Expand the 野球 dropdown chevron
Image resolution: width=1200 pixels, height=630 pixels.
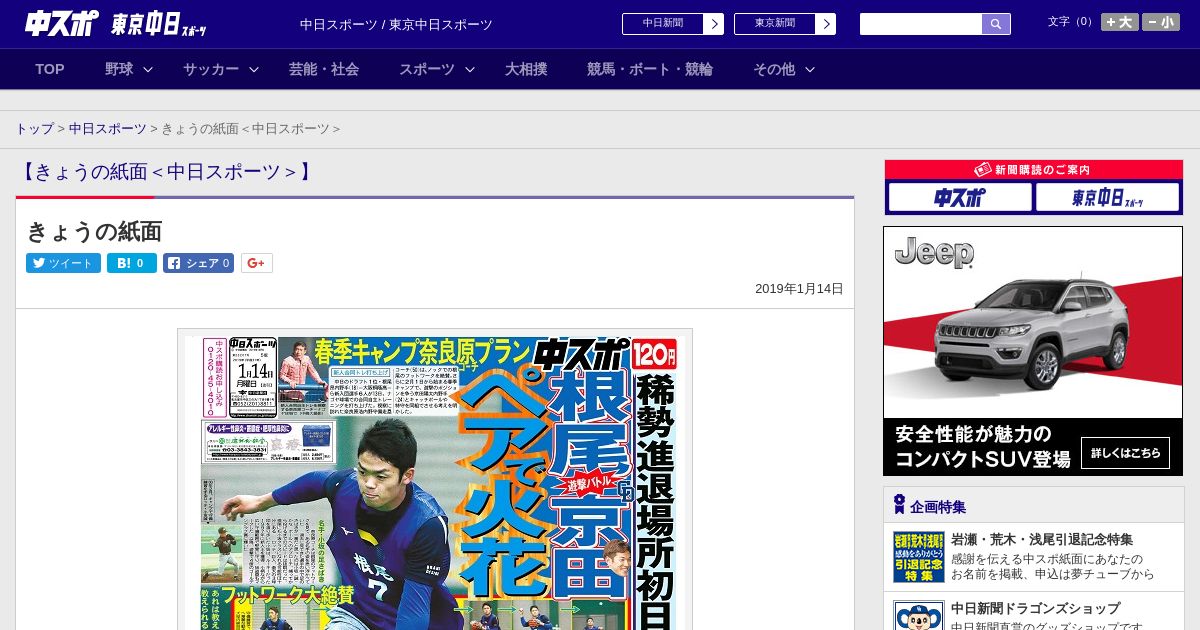[x=148, y=69]
